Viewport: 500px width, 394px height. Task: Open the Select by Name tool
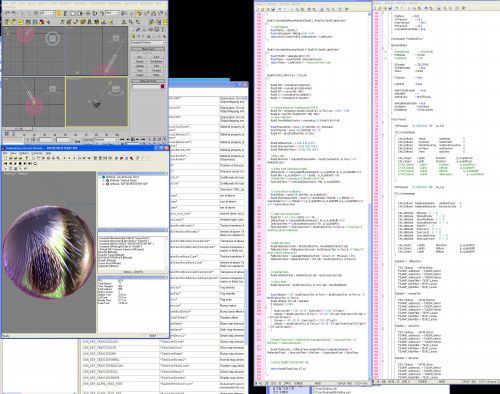[x=66, y=13]
